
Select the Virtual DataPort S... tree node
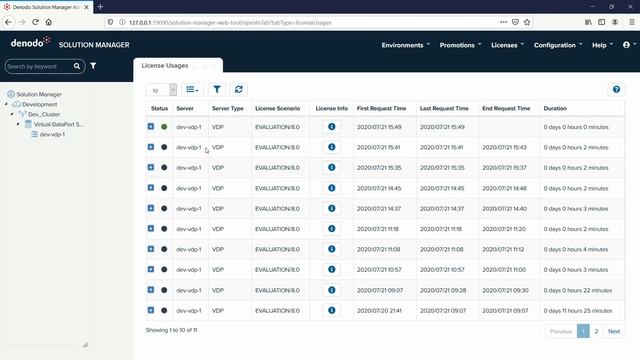[58, 124]
